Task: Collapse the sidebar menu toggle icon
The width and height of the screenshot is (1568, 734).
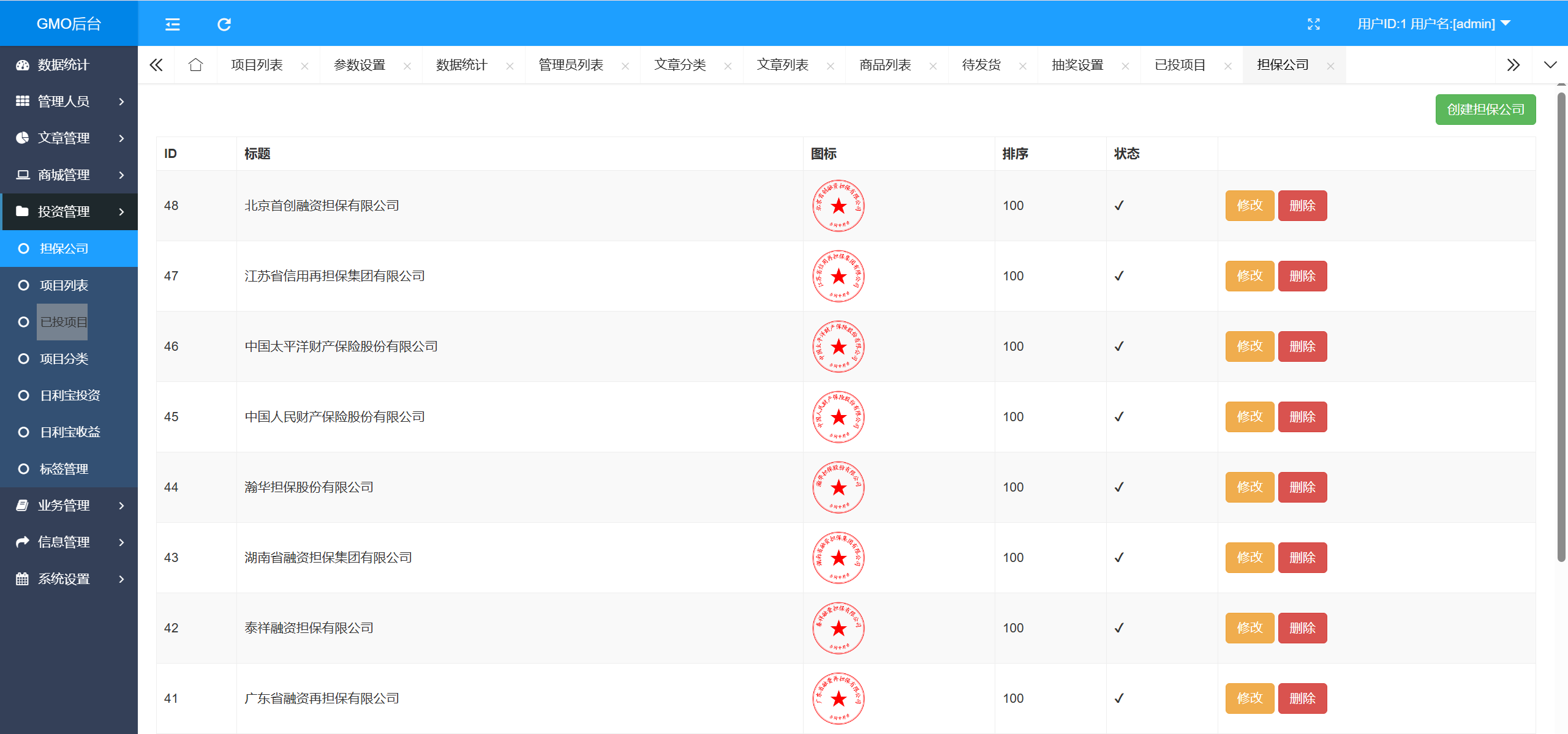Action: point(173,24)
